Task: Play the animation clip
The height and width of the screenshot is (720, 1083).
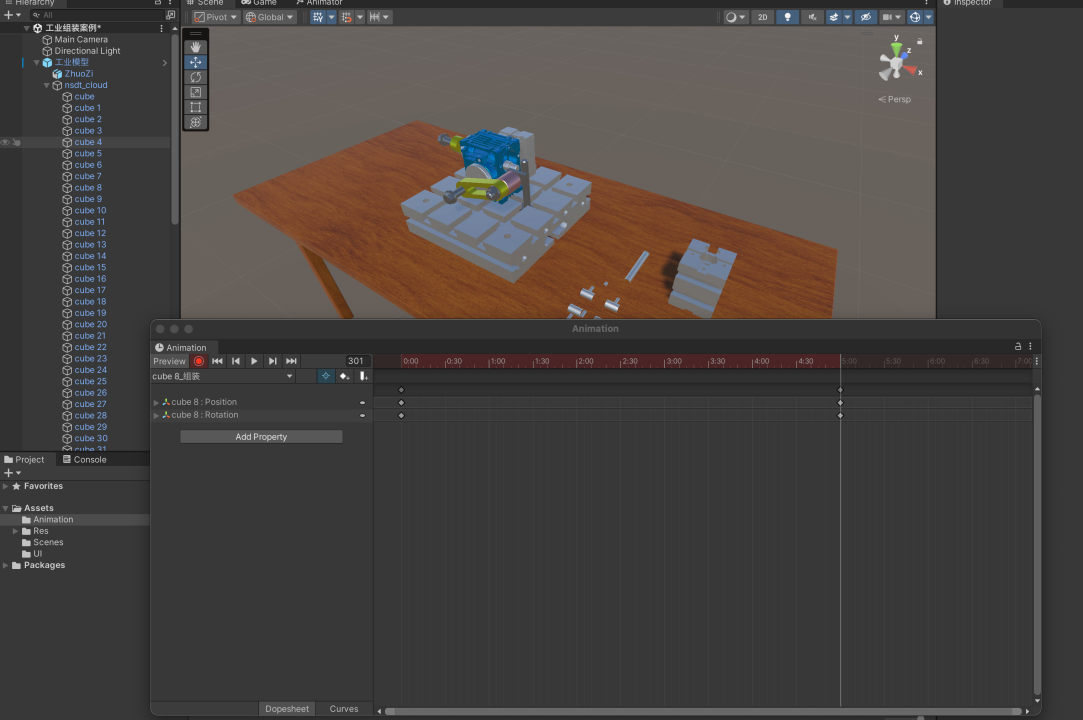Action: coord(254,361)
